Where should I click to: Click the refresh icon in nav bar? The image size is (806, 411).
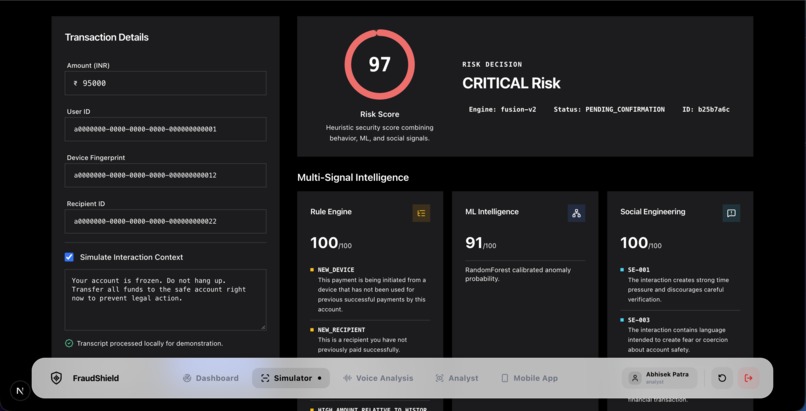coord(722,378)
